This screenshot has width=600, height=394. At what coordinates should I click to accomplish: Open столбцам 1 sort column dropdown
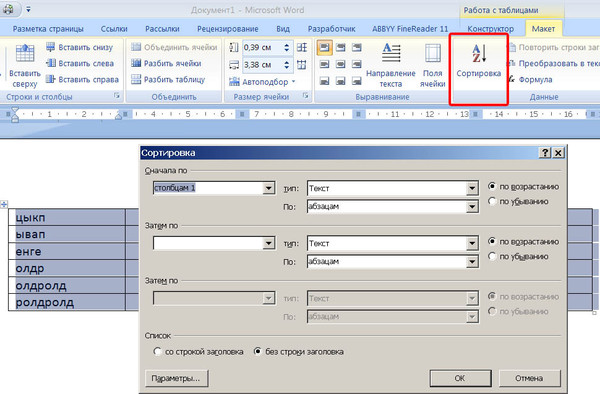[269, 188]
